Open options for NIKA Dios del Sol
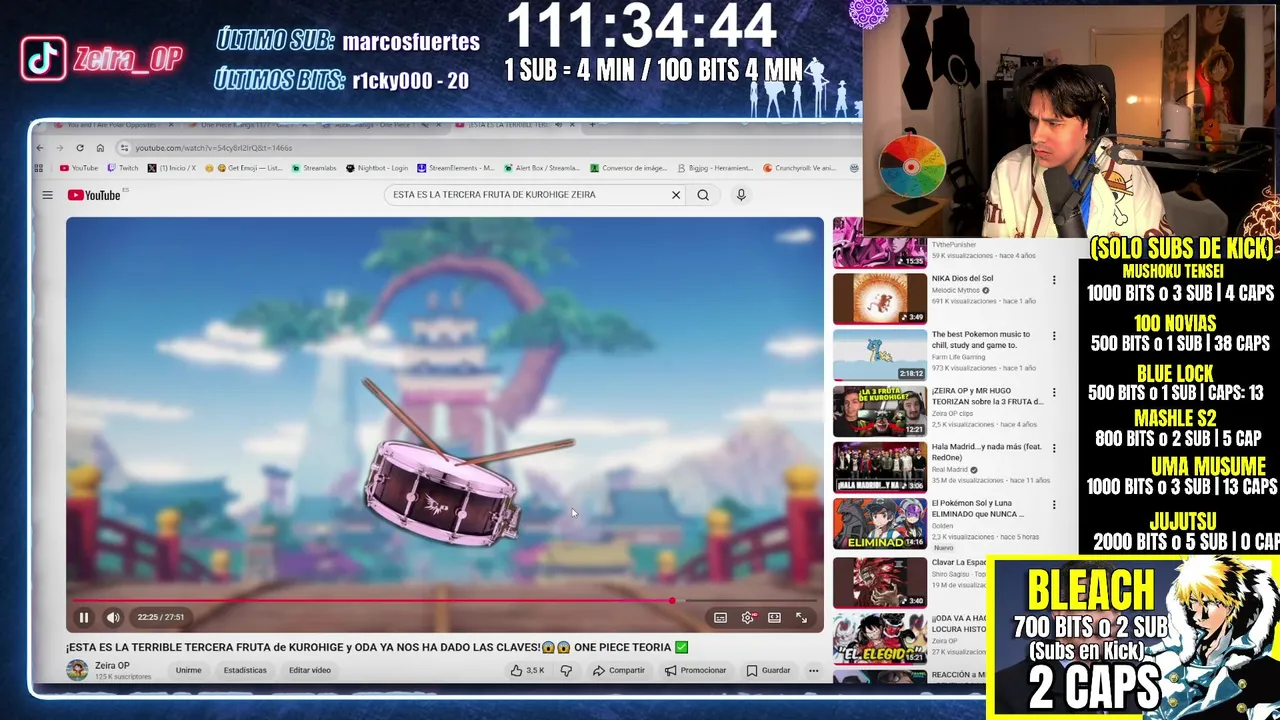 pyautogui.click(x=1053, y=280)
